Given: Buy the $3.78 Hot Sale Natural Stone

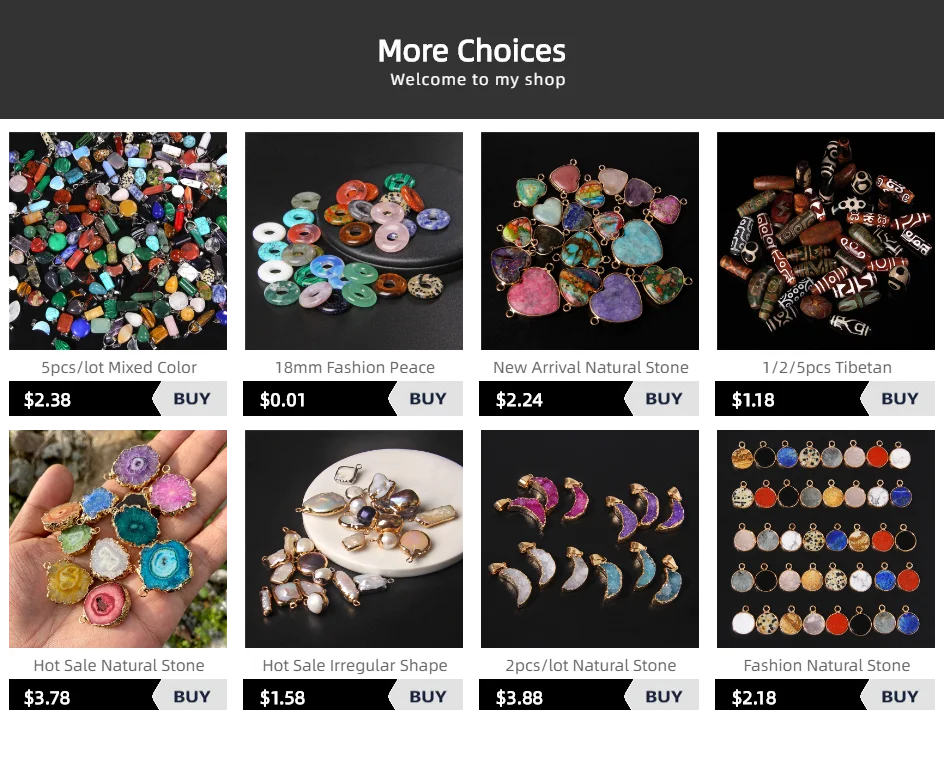Looking at the screenshot, I should [x=191, y=697].
